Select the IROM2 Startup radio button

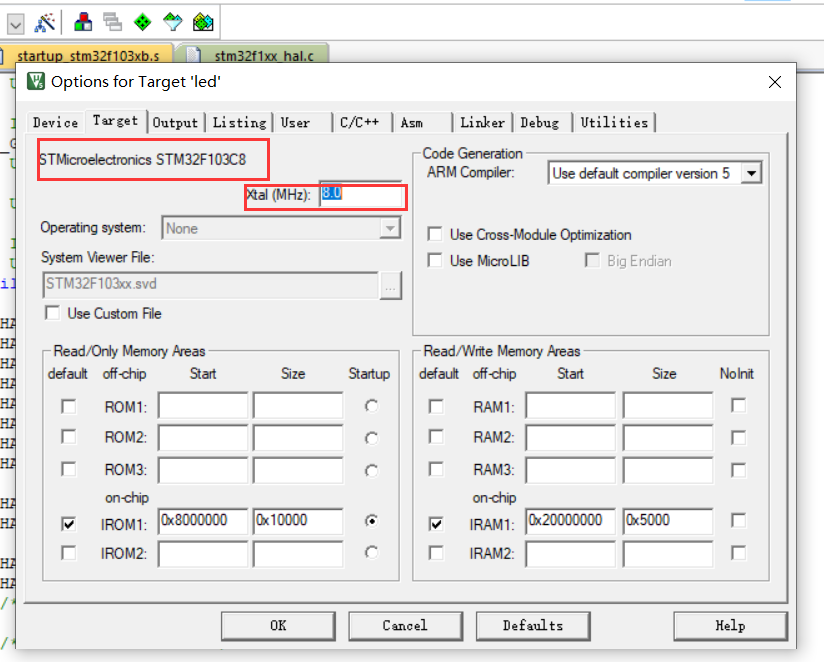point(371,552)
